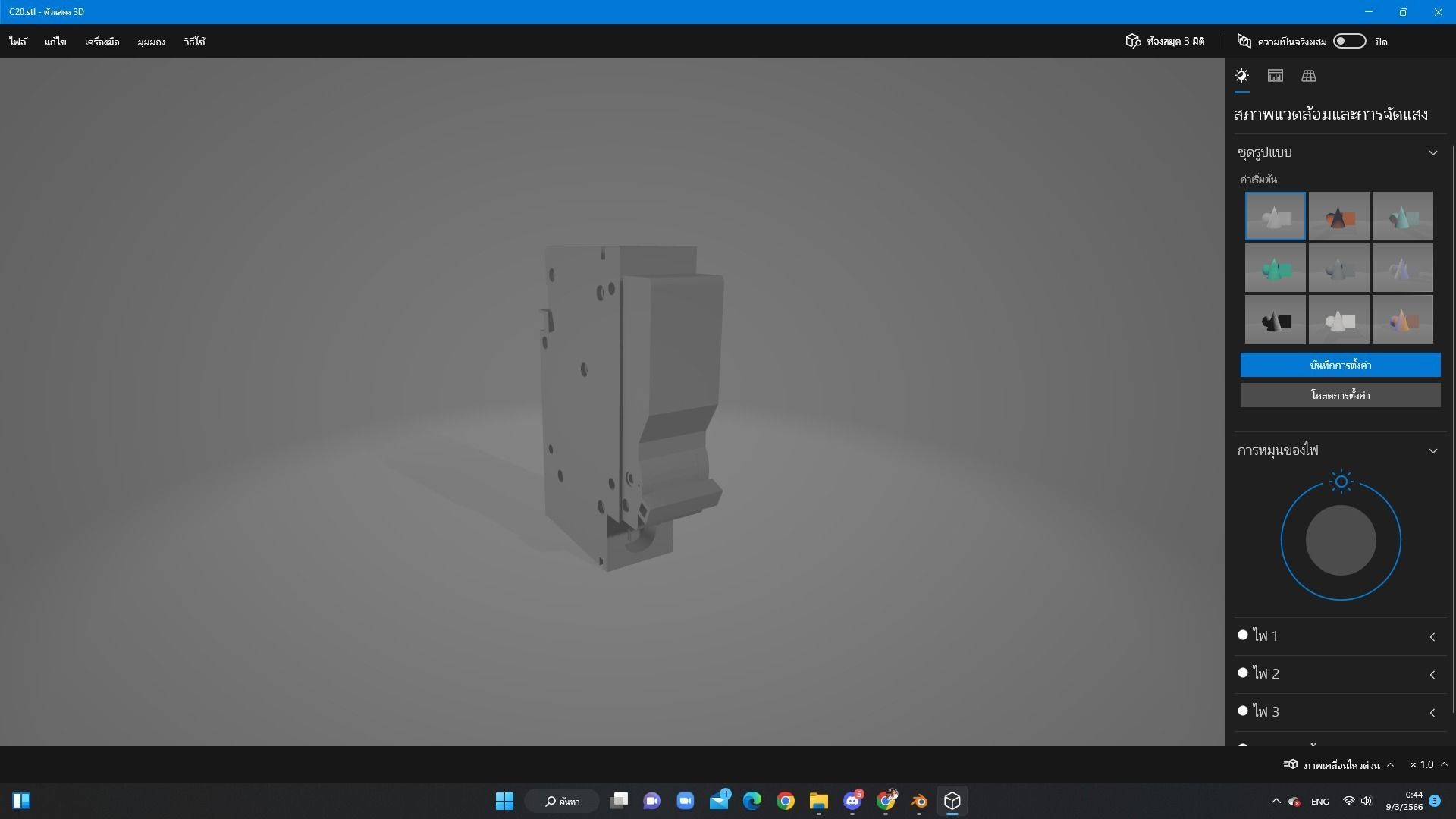
Task: Open the 3D Library (ห้องสมุด 3 มิติ)
Action: point(1166,41)
